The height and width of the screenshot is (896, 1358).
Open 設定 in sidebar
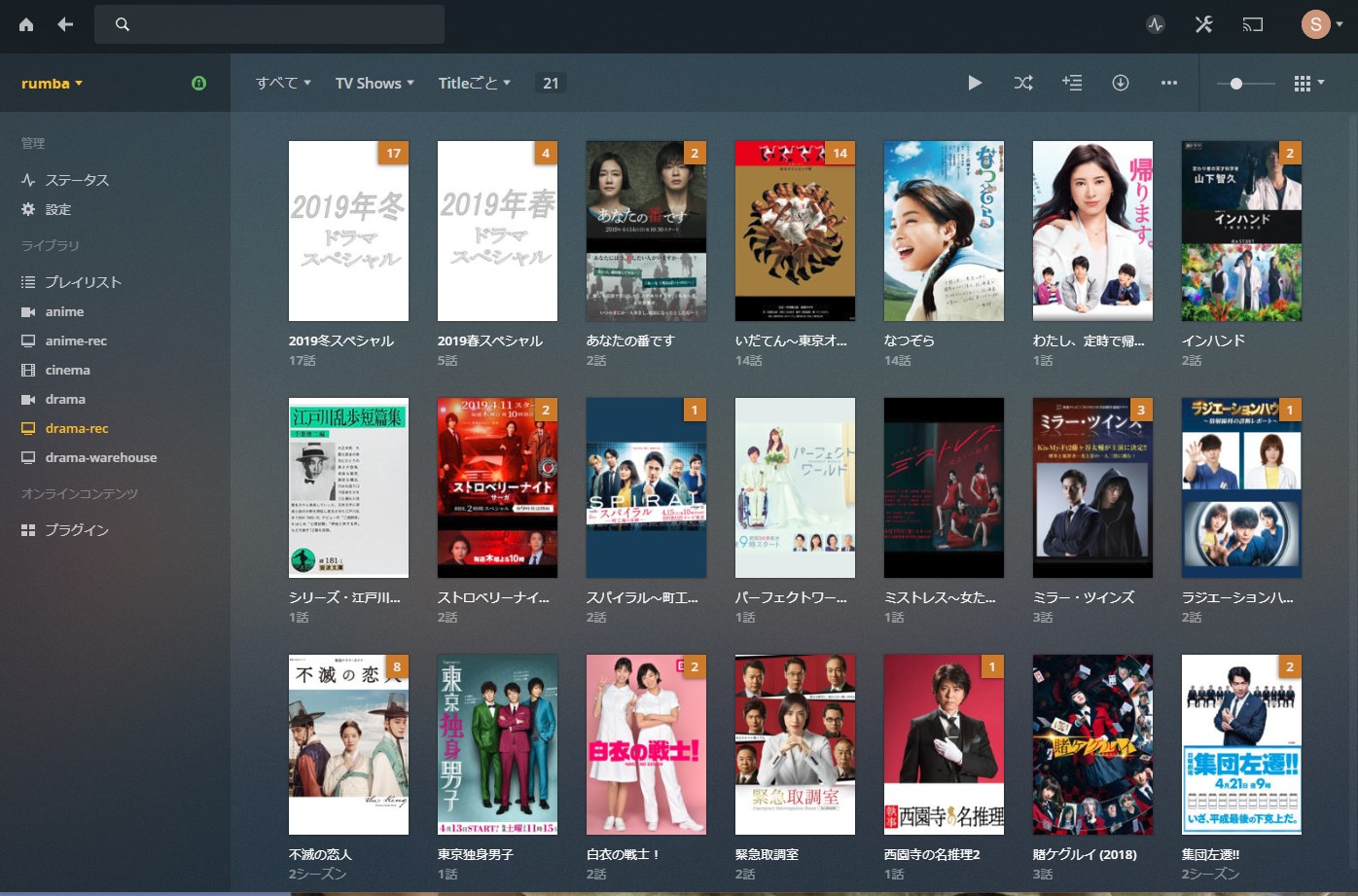58,209
